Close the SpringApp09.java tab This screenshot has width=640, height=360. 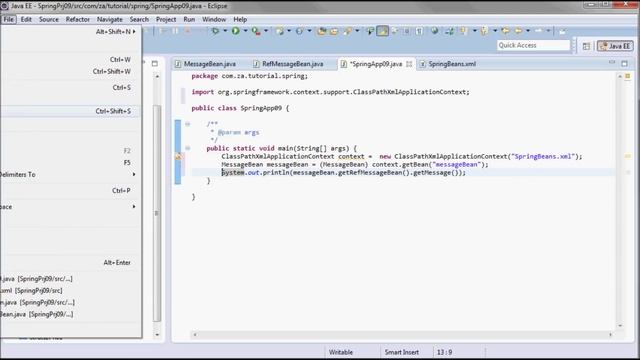click(409, 64)
